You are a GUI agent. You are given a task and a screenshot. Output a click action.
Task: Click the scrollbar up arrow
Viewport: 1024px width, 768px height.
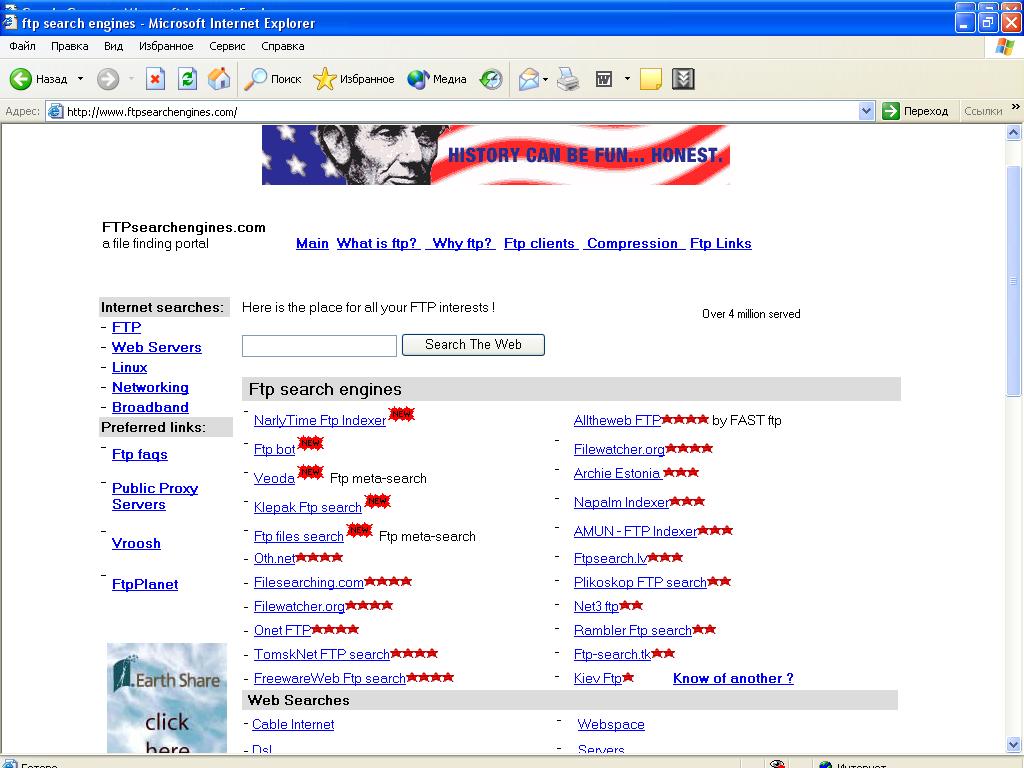(x=1014, y=133)
